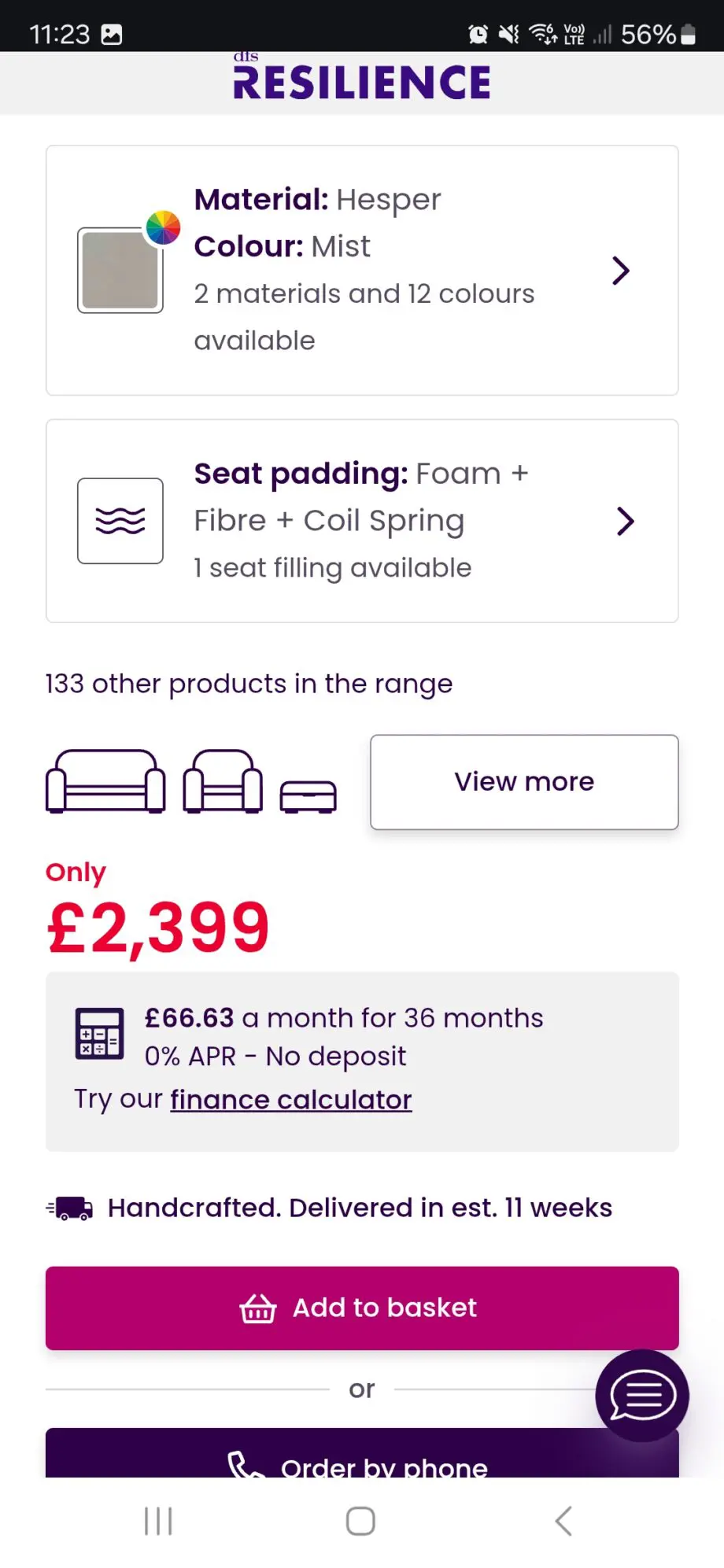Tap the footstool icon in the range

(x=308, y=796)
